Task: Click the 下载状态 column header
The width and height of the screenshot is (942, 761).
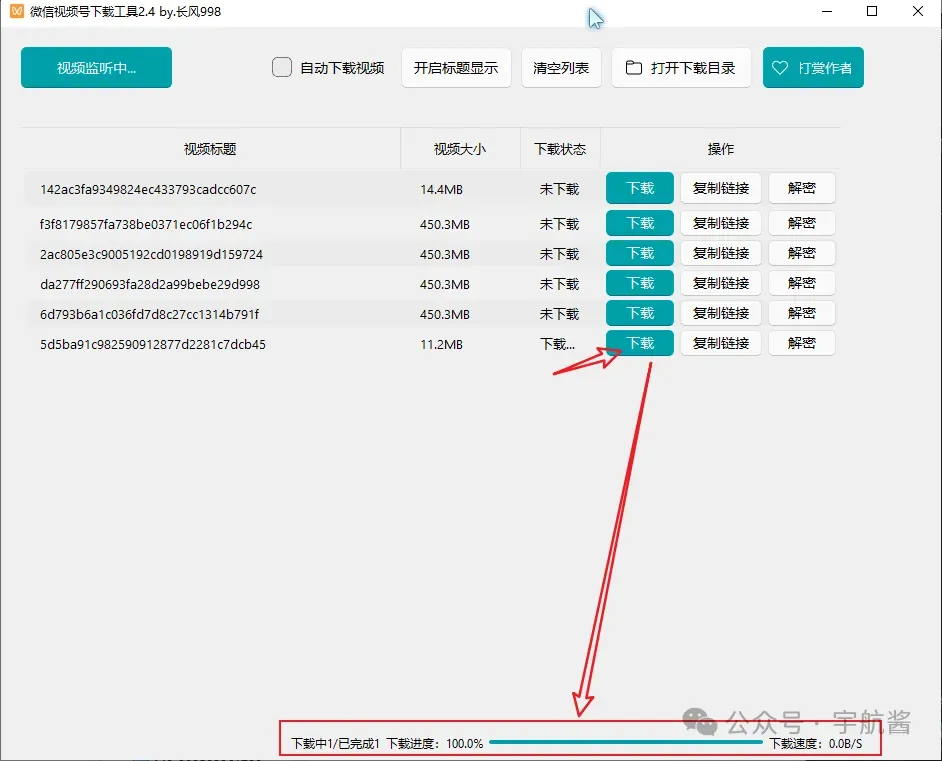Action: [560, 149]
